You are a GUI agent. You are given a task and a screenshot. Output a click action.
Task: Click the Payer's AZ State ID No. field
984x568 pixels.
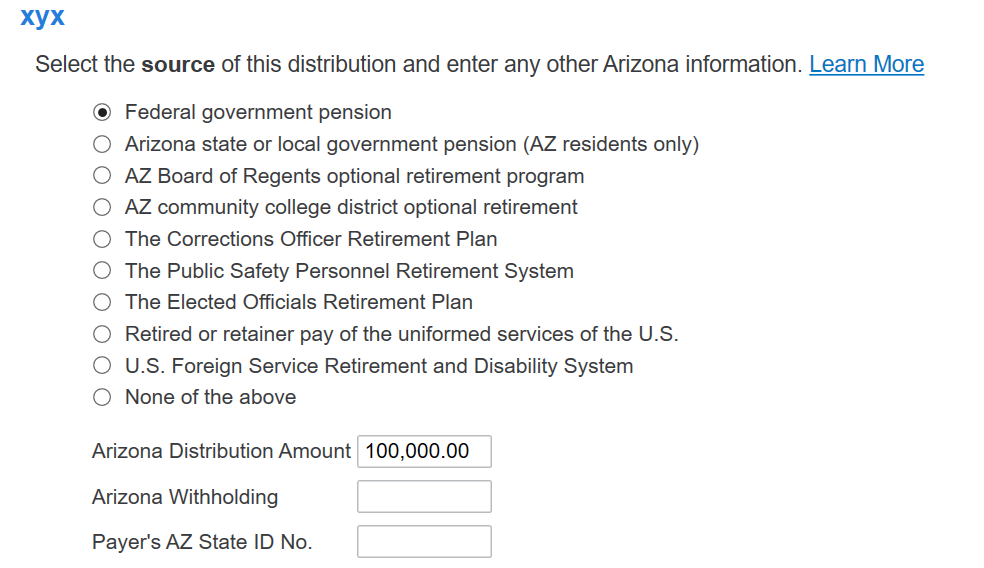tap(424, 542)
